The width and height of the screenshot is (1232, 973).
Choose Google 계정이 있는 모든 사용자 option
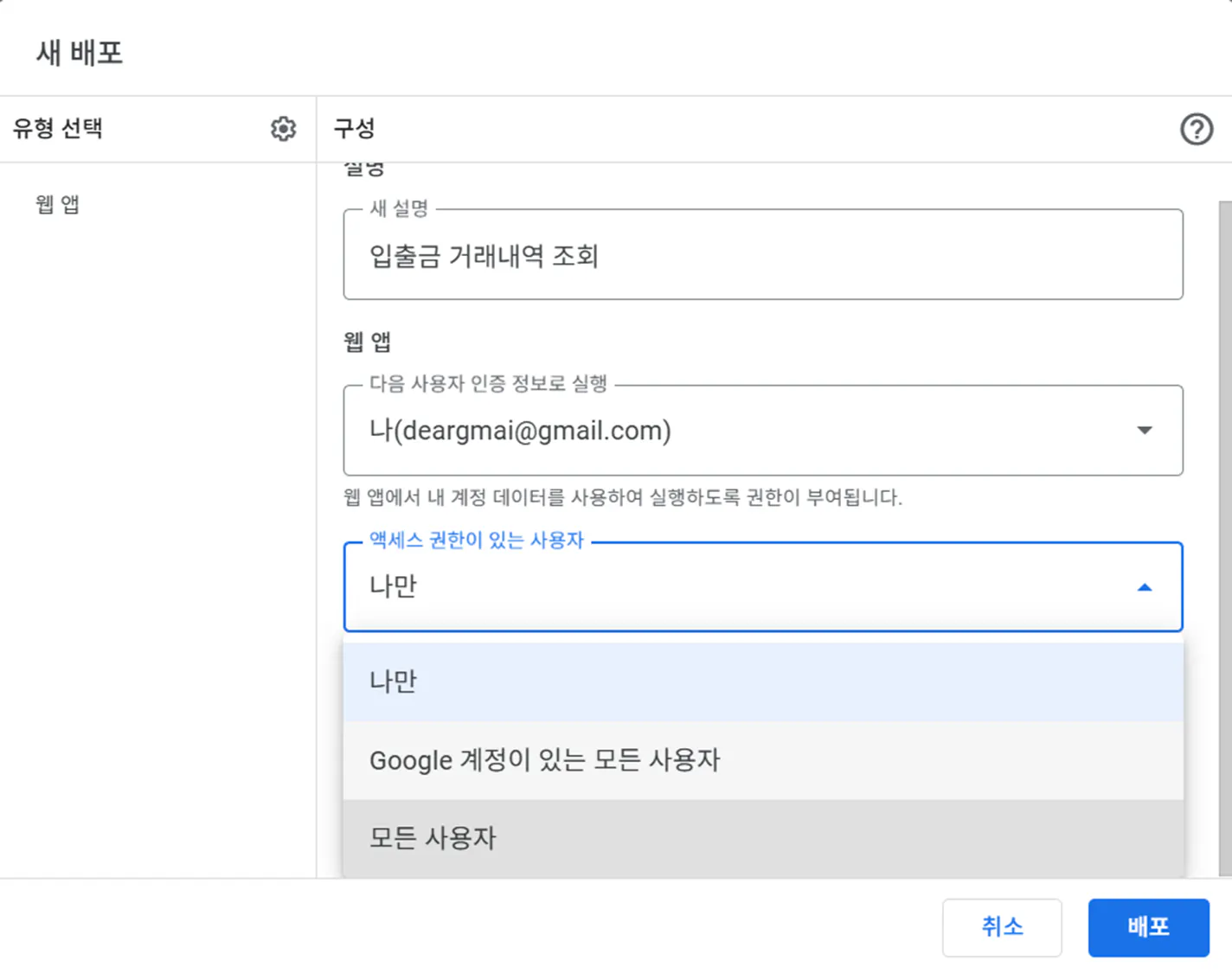click(x=545, y=760)
